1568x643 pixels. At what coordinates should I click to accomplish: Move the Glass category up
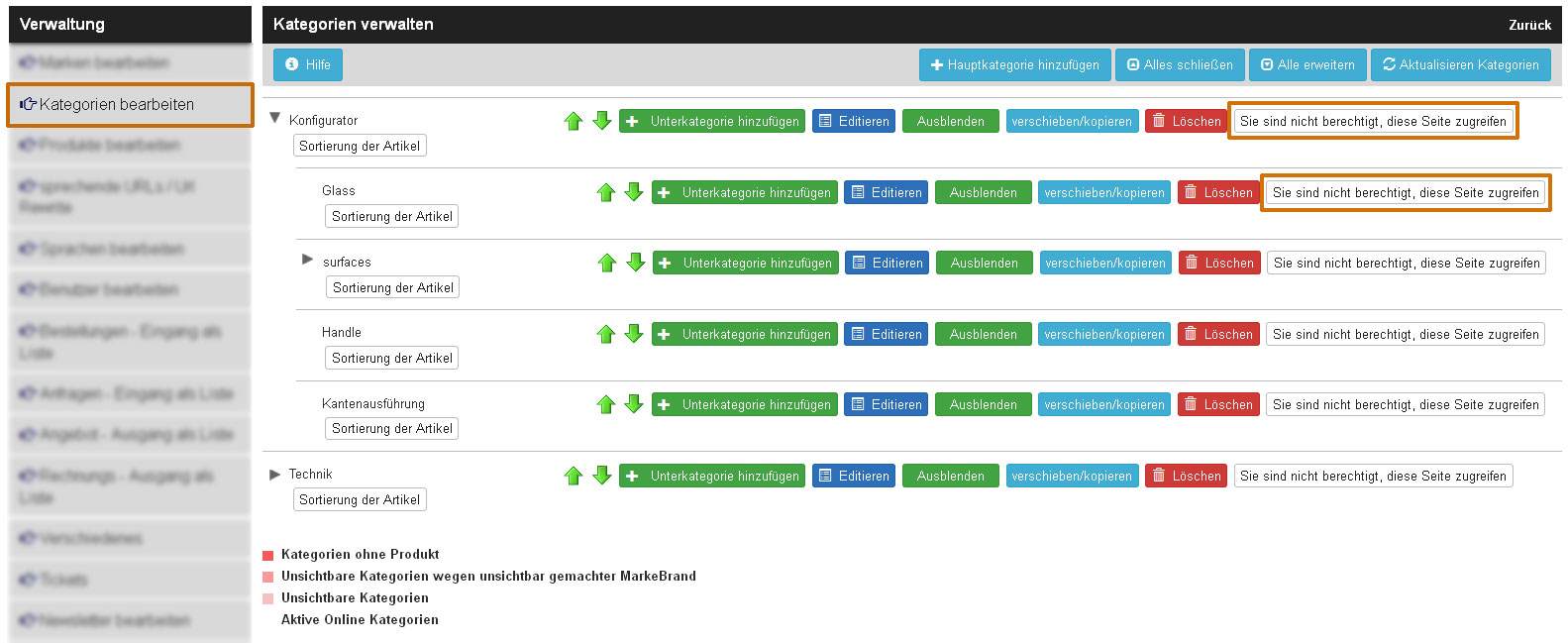coord(606,192)
